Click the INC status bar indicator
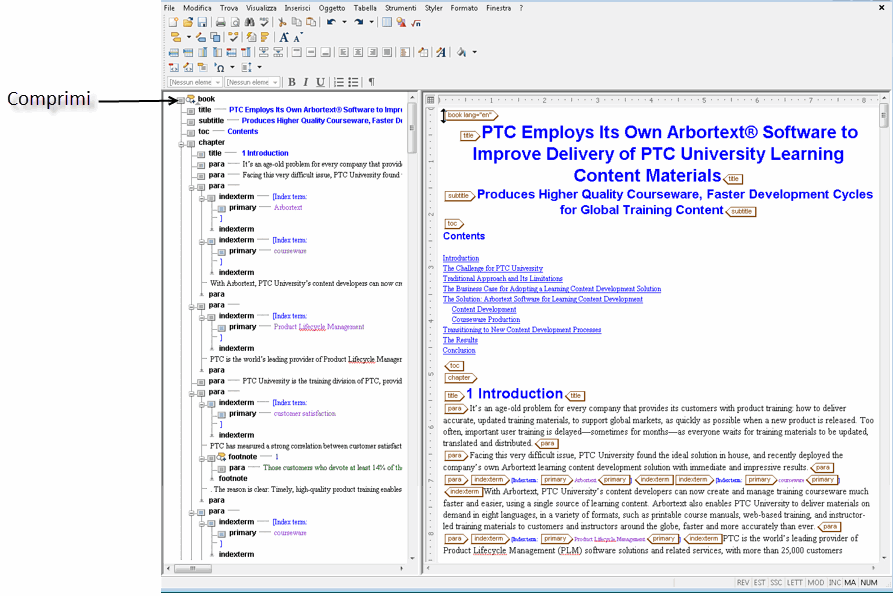Image resolution: width=893 pixels, height=596 pixels. tap(835, 582)
